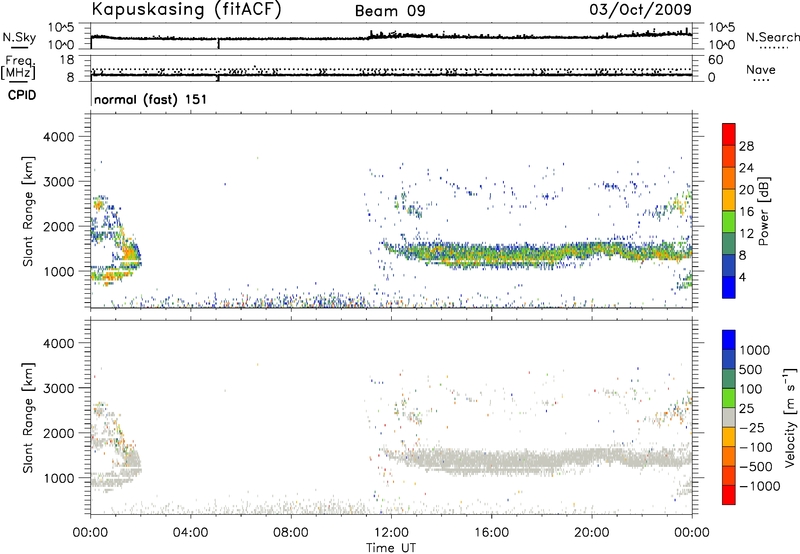This screenshot has width=800, height=554.
Task: Click the 20 dB power scale value
Action: pos(746,190)
